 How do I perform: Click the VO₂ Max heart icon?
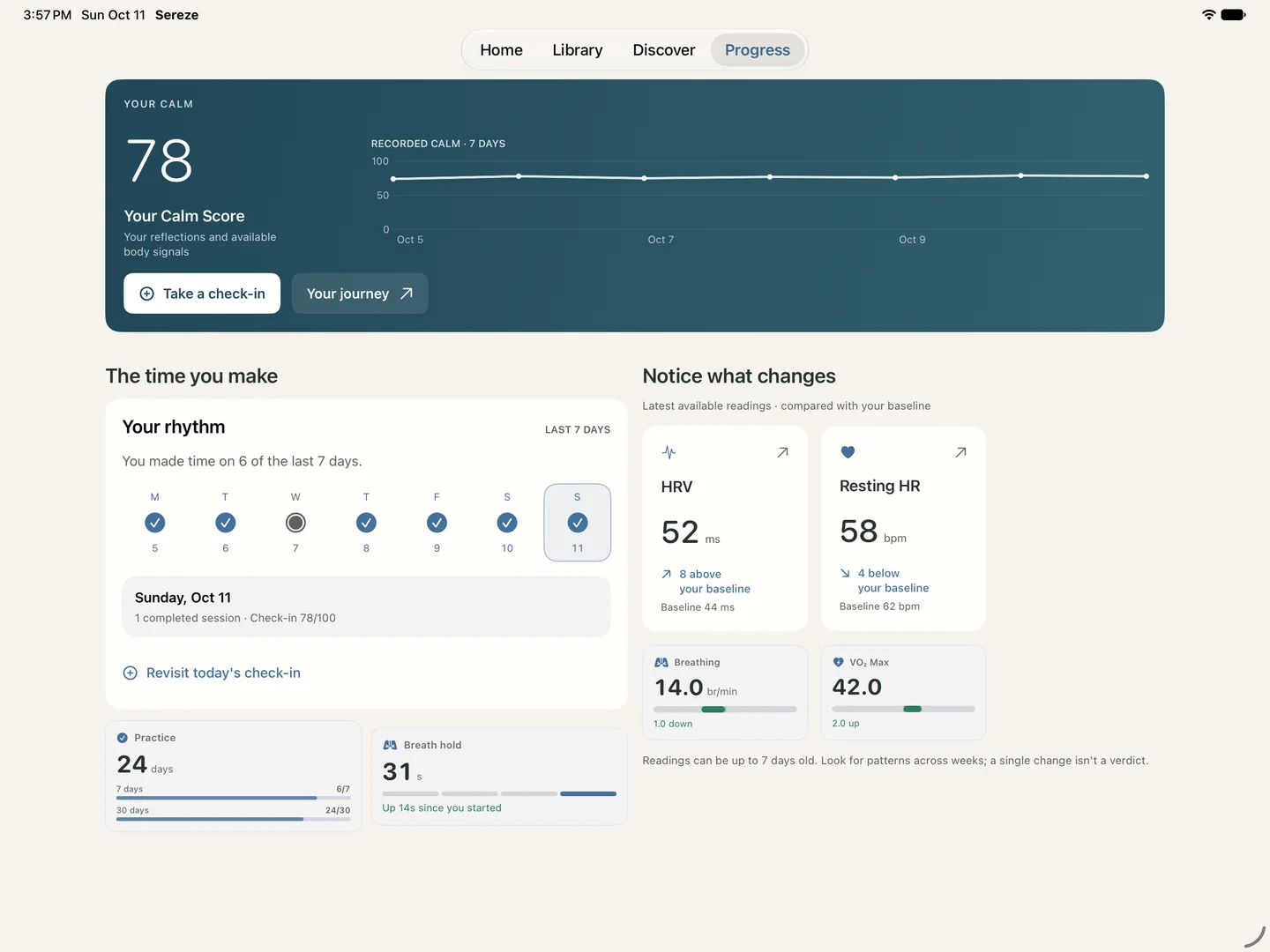839,662
